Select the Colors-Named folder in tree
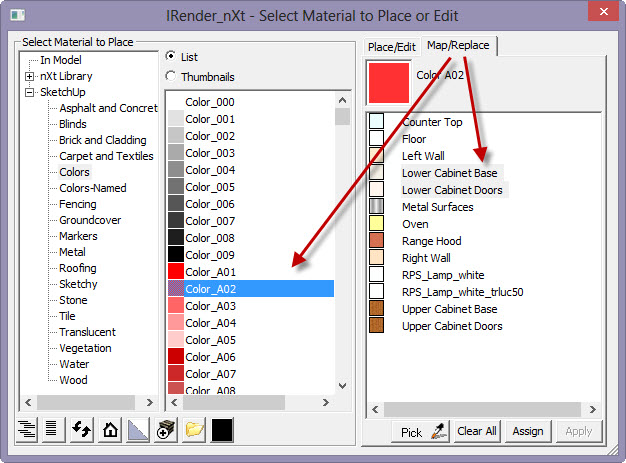This screenshot has width=626, height=463. click(x=92, y=188)
